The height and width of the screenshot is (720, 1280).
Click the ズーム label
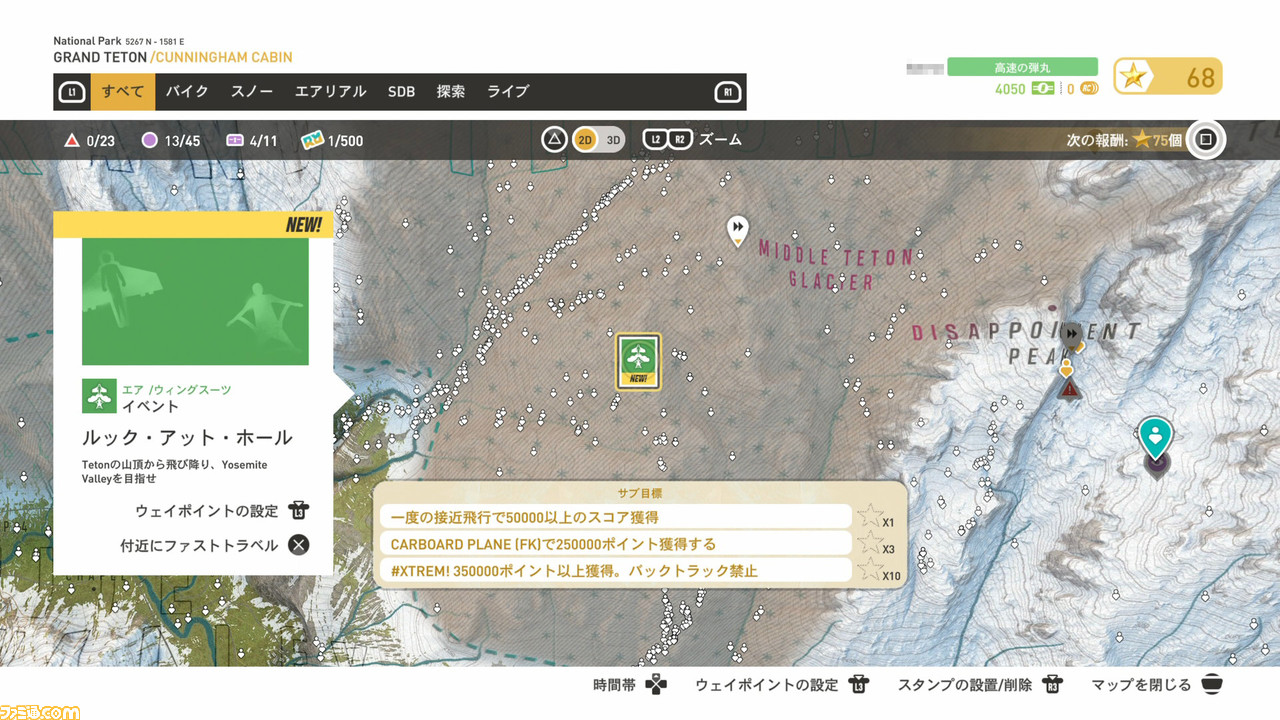[x=720, y=139]
